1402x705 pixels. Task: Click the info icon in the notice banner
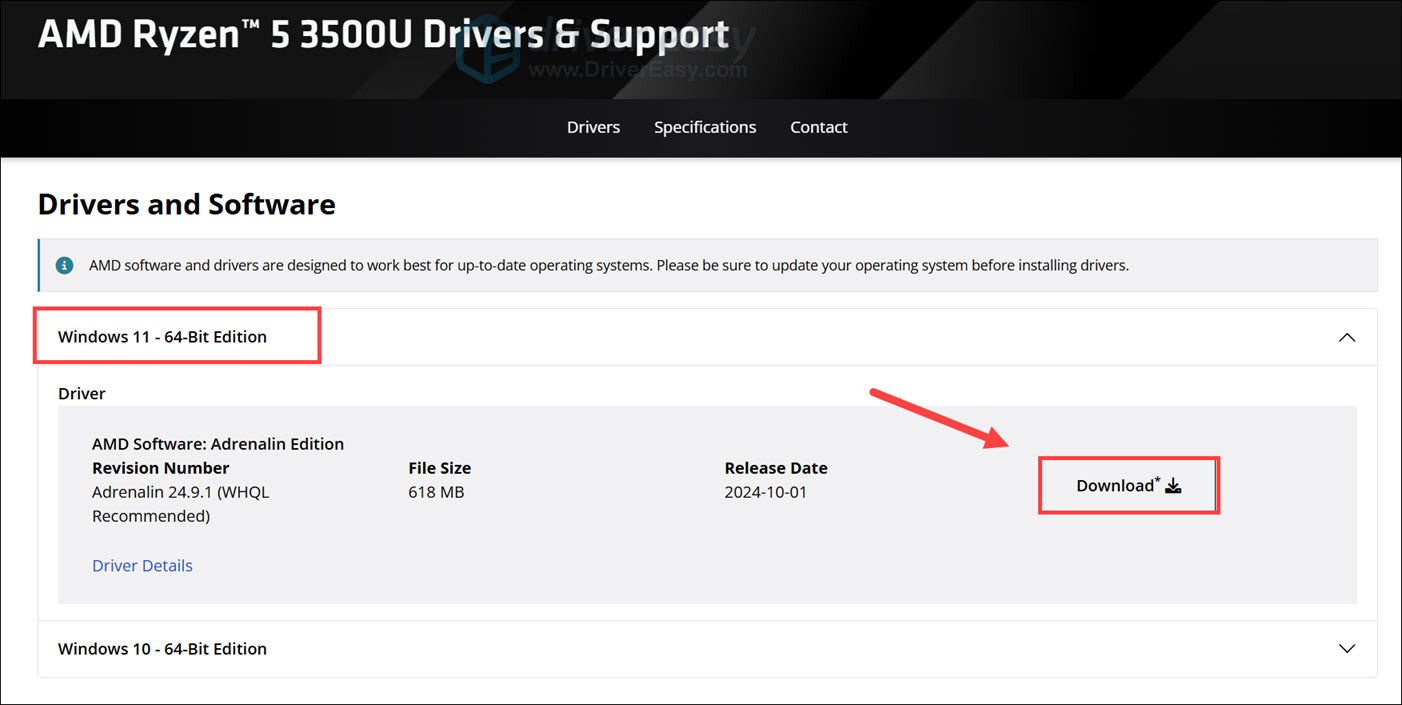point(64,265)
